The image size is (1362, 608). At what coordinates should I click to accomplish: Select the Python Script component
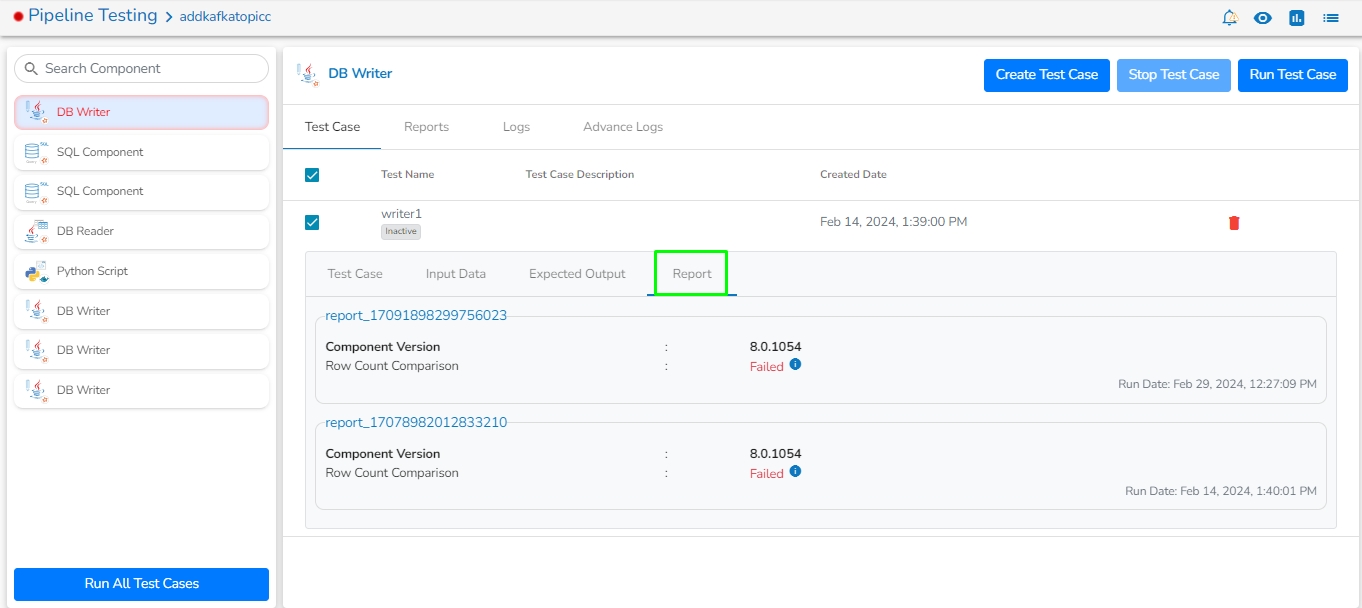(141, 271)
